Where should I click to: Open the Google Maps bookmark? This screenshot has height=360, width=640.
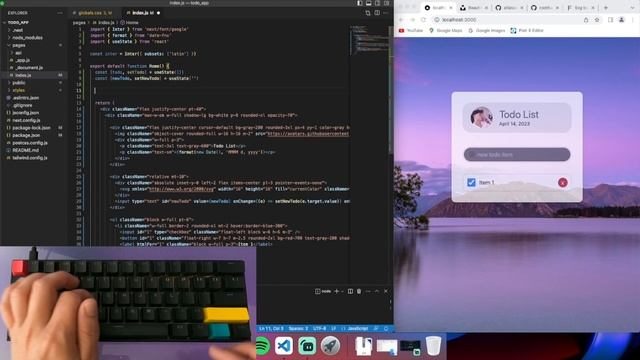(x=446, y=31)
